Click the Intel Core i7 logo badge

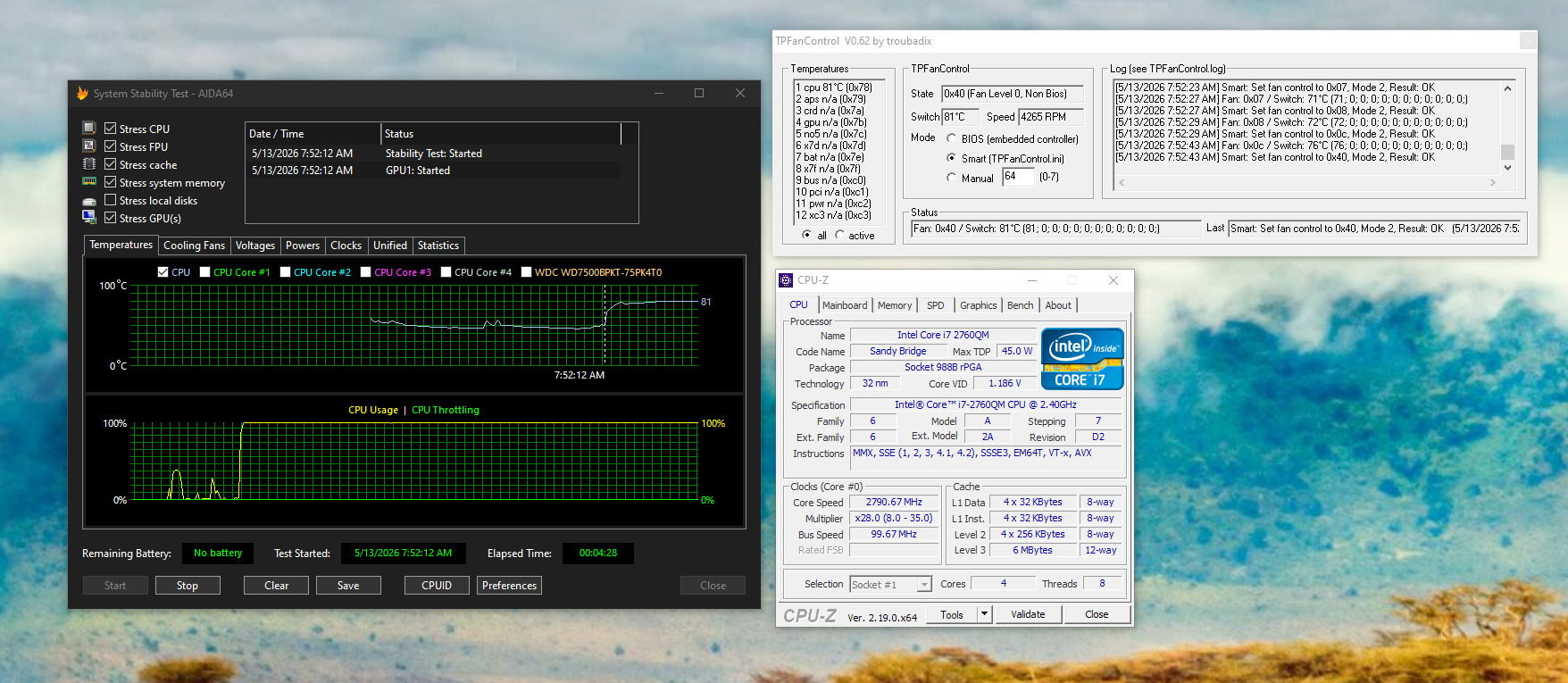(1082, 359)
